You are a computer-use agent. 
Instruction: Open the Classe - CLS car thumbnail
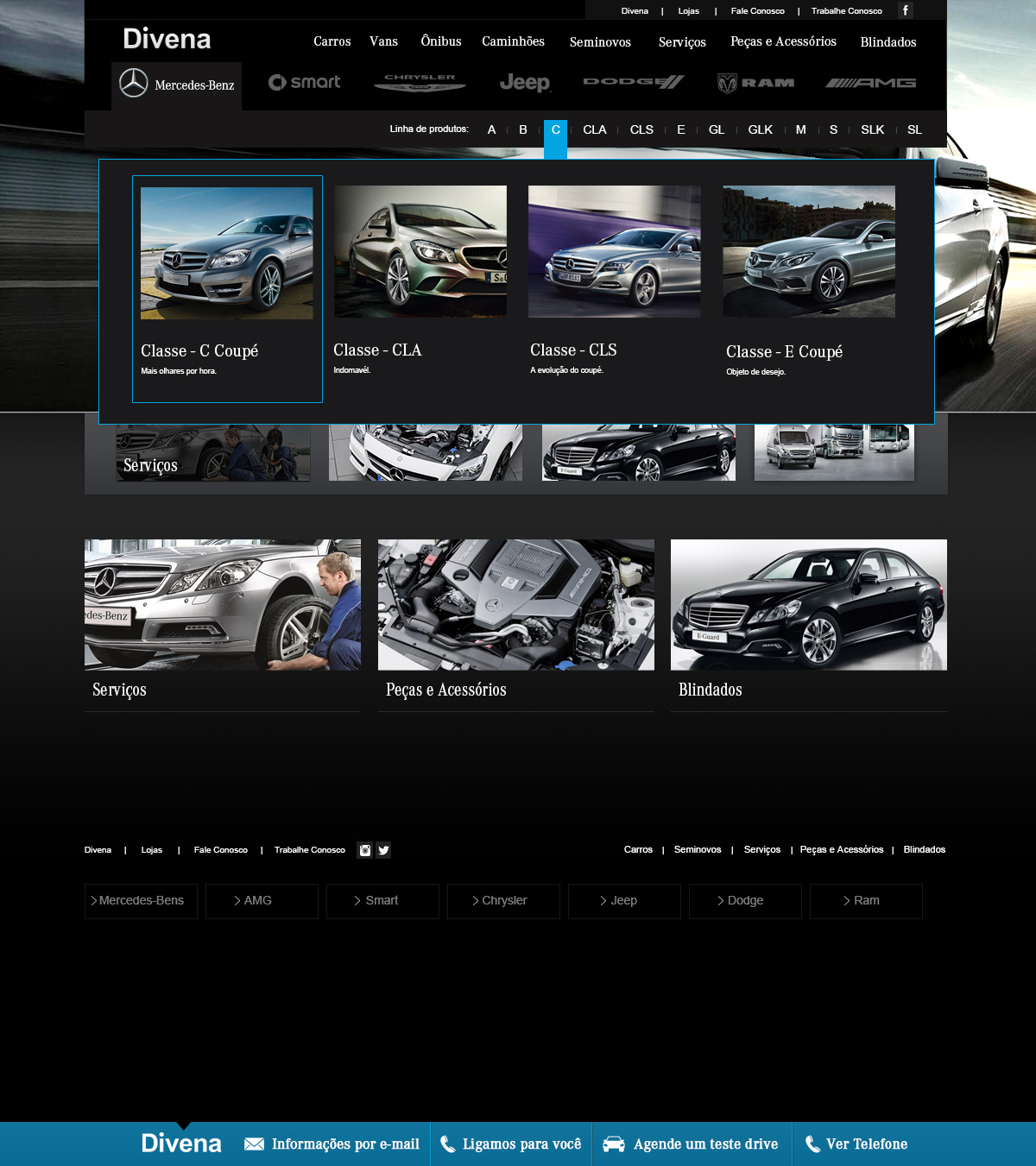pos(615,251)
